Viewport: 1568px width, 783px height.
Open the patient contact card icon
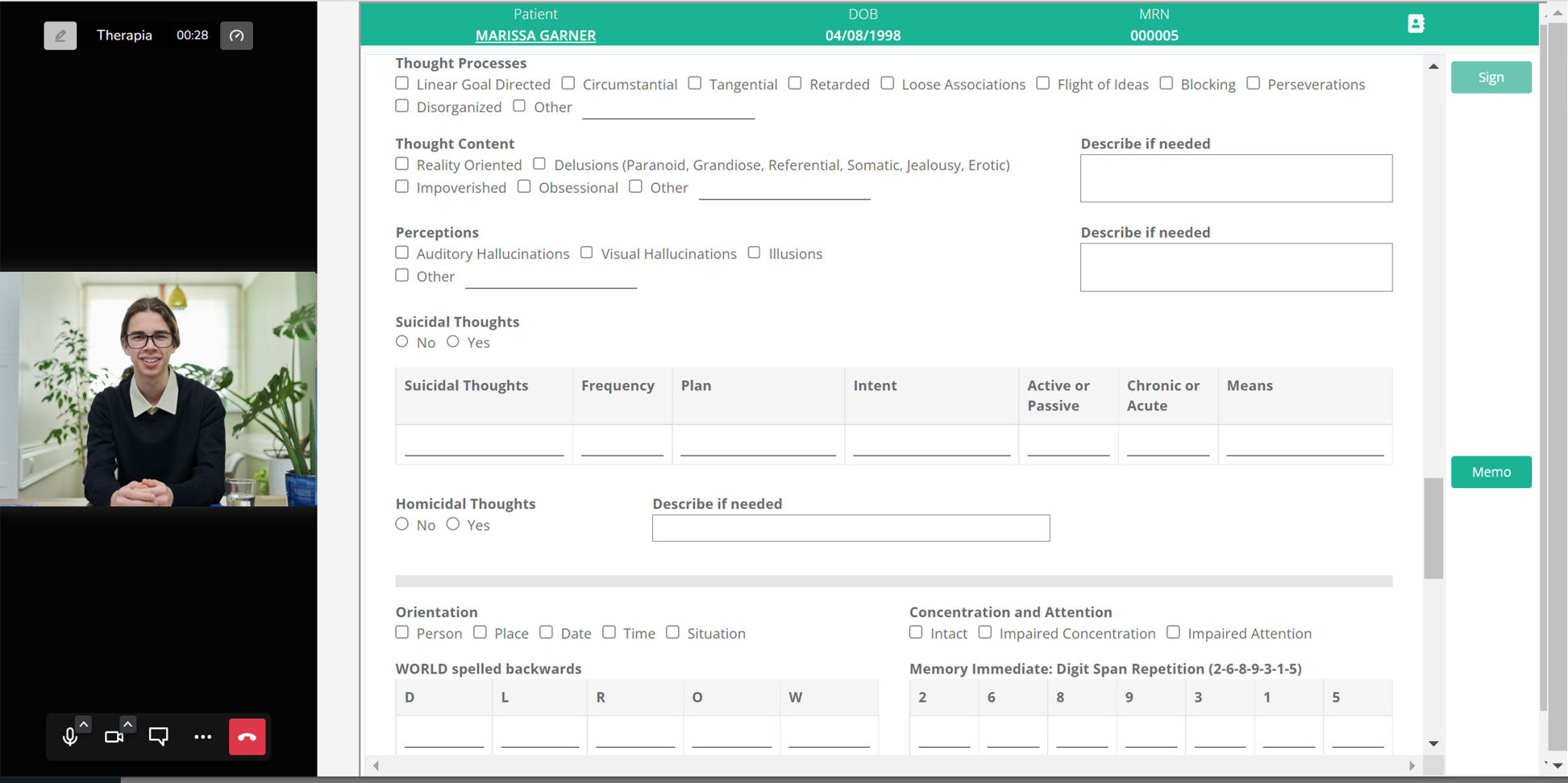tap(1416, 24)
